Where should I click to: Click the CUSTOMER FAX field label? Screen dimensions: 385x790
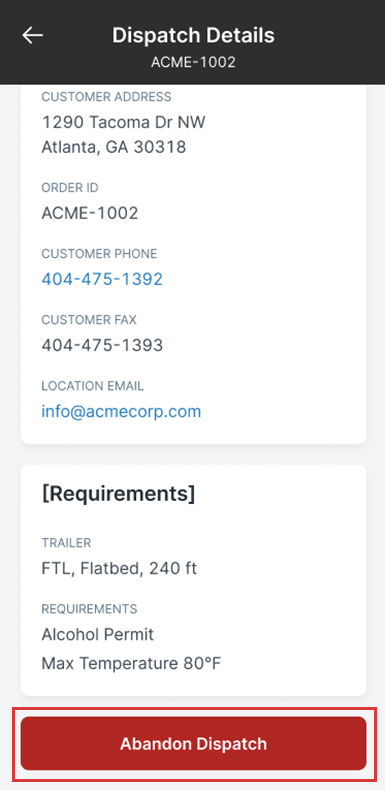(x=89, y=319)
